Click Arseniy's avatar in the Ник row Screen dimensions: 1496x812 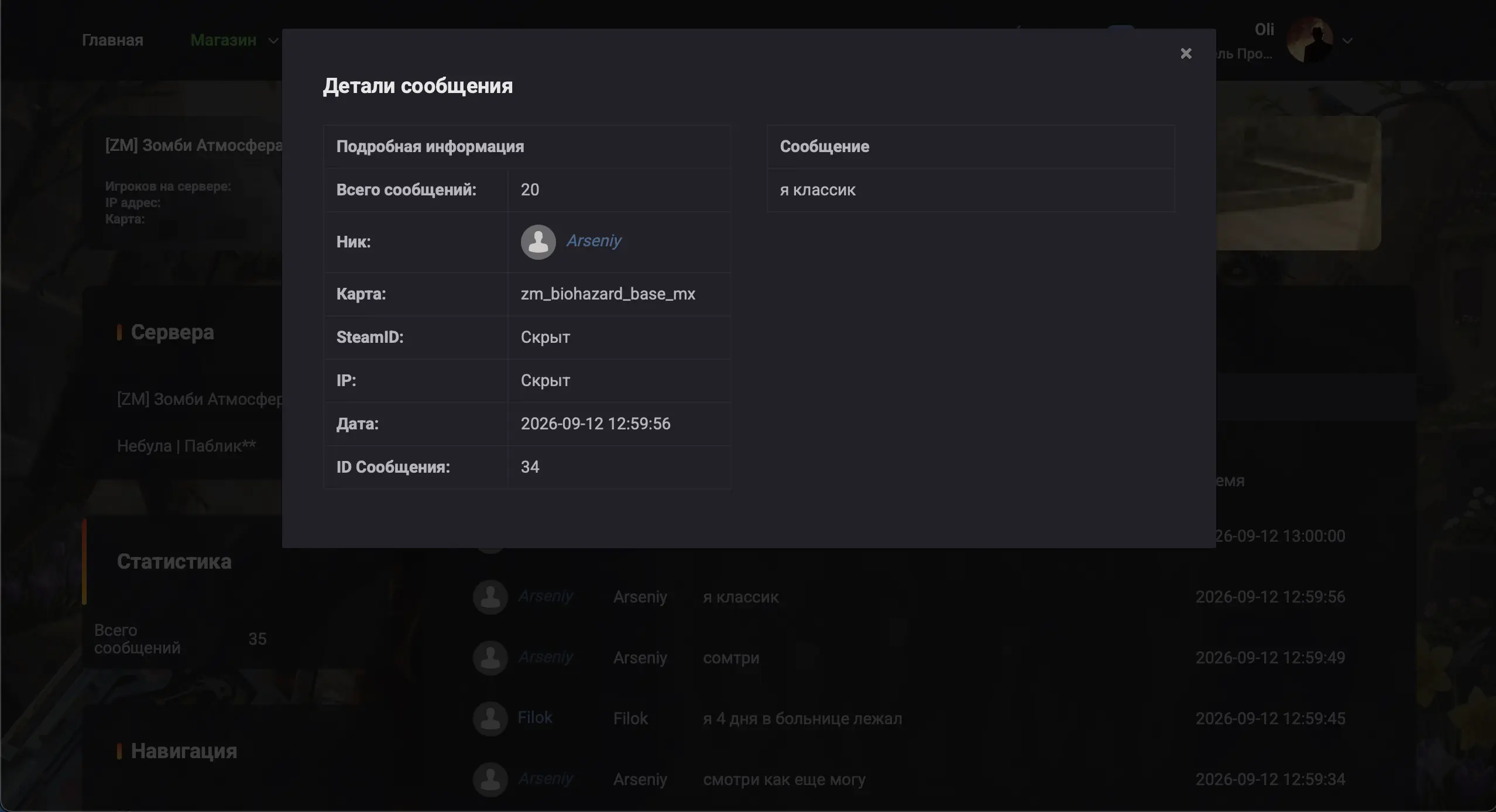(538, 242)
